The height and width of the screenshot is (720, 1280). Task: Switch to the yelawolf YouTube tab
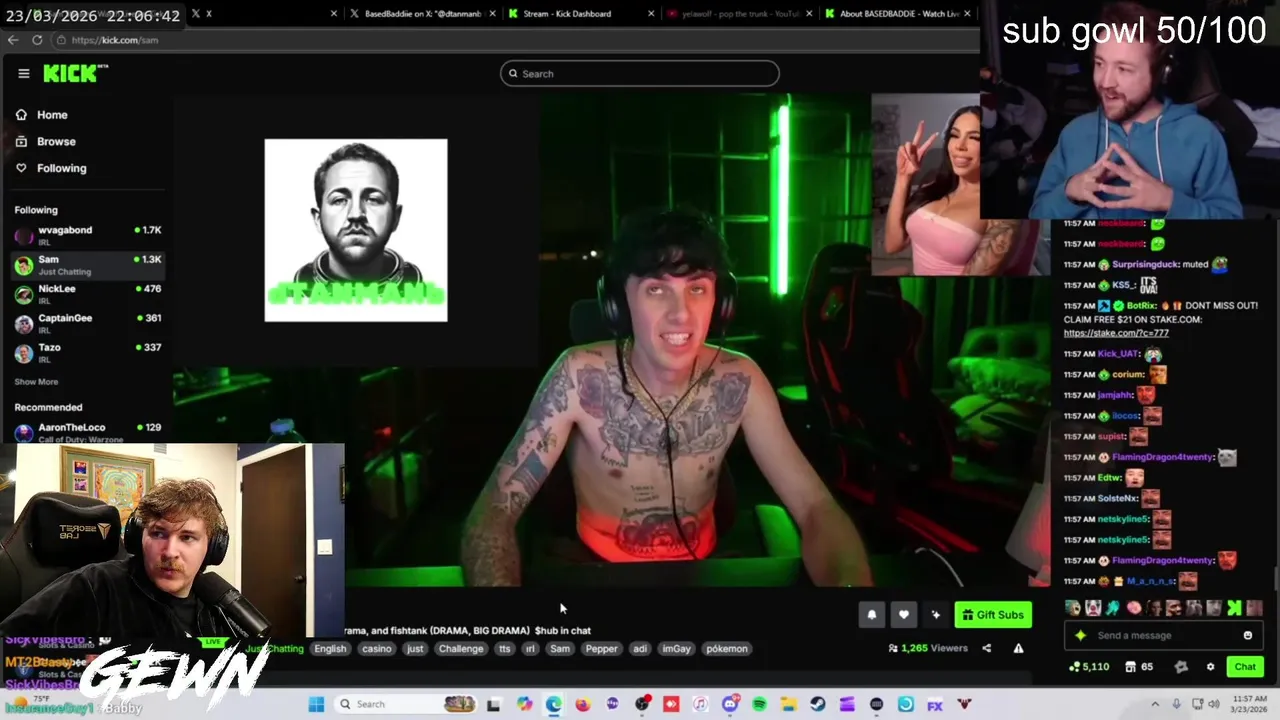tap(741, 14)
